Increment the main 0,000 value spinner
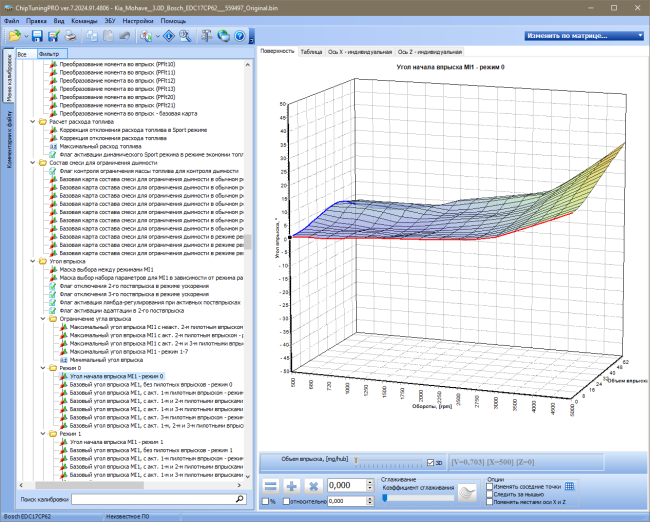The width and height of the screenshot is (650, 522). (x=370, y=483)
